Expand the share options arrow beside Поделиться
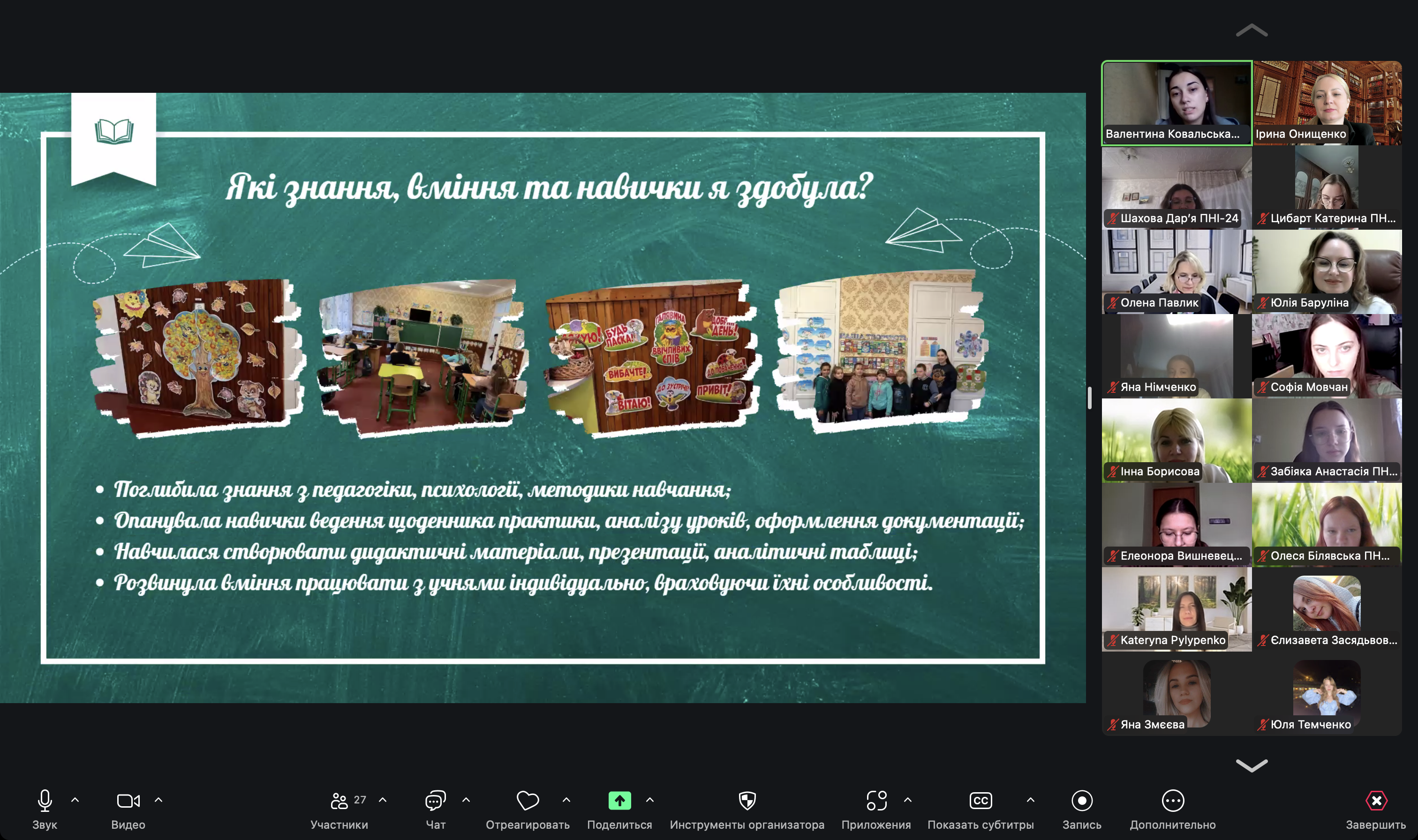This screenshot has height=840, width=1418. click(x=650, y=800)
